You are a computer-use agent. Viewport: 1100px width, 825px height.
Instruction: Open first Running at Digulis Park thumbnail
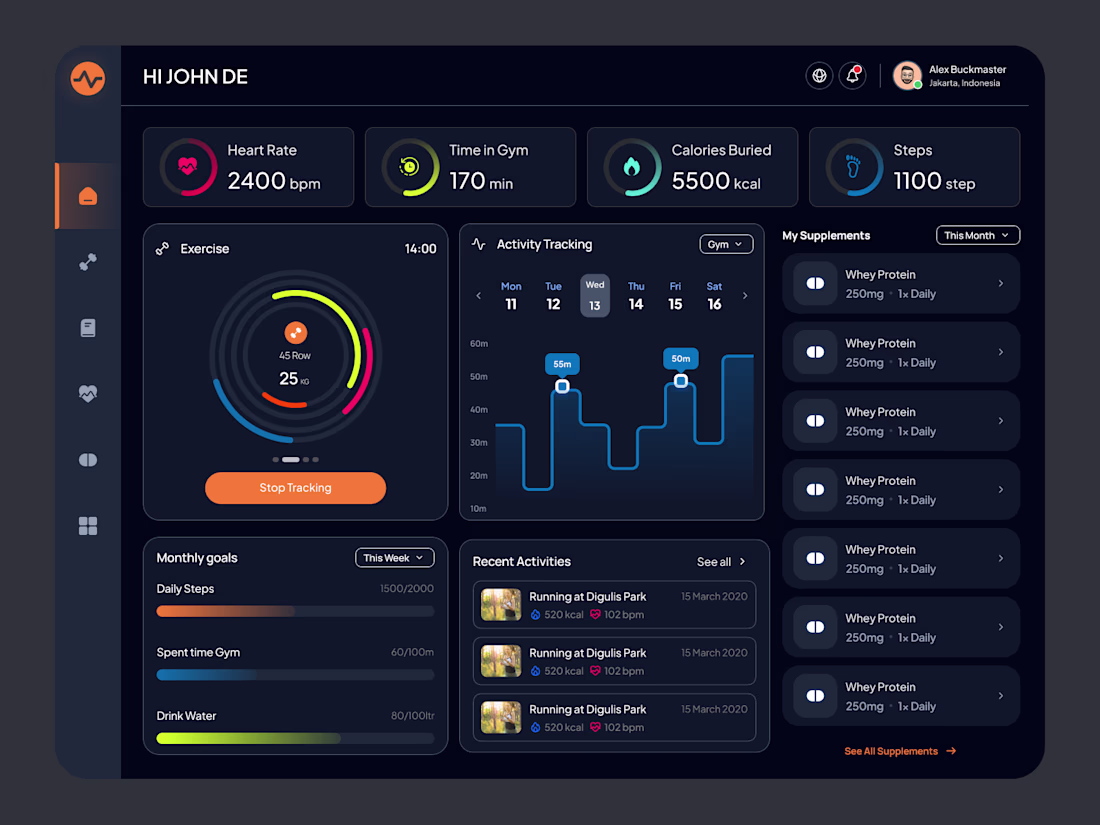pyautogui.click(x=501, y=605)
